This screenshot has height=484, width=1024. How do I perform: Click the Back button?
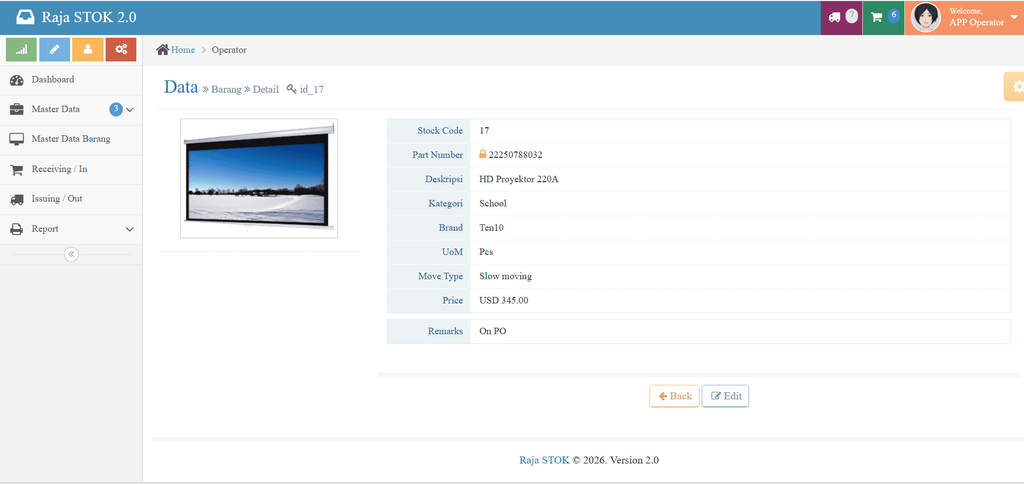click(674, 396)
